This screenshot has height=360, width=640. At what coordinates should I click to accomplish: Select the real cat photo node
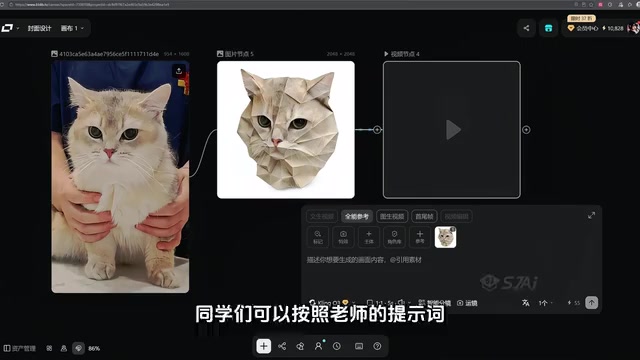tap(120, 177)
